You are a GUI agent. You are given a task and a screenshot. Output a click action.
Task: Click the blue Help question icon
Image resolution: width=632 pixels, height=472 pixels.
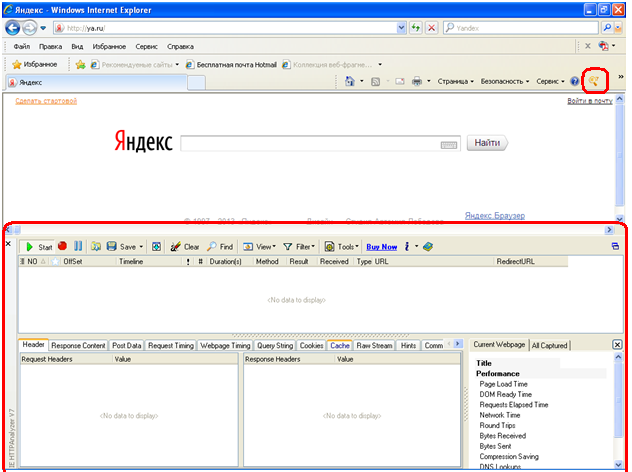[x=574, y=81]
